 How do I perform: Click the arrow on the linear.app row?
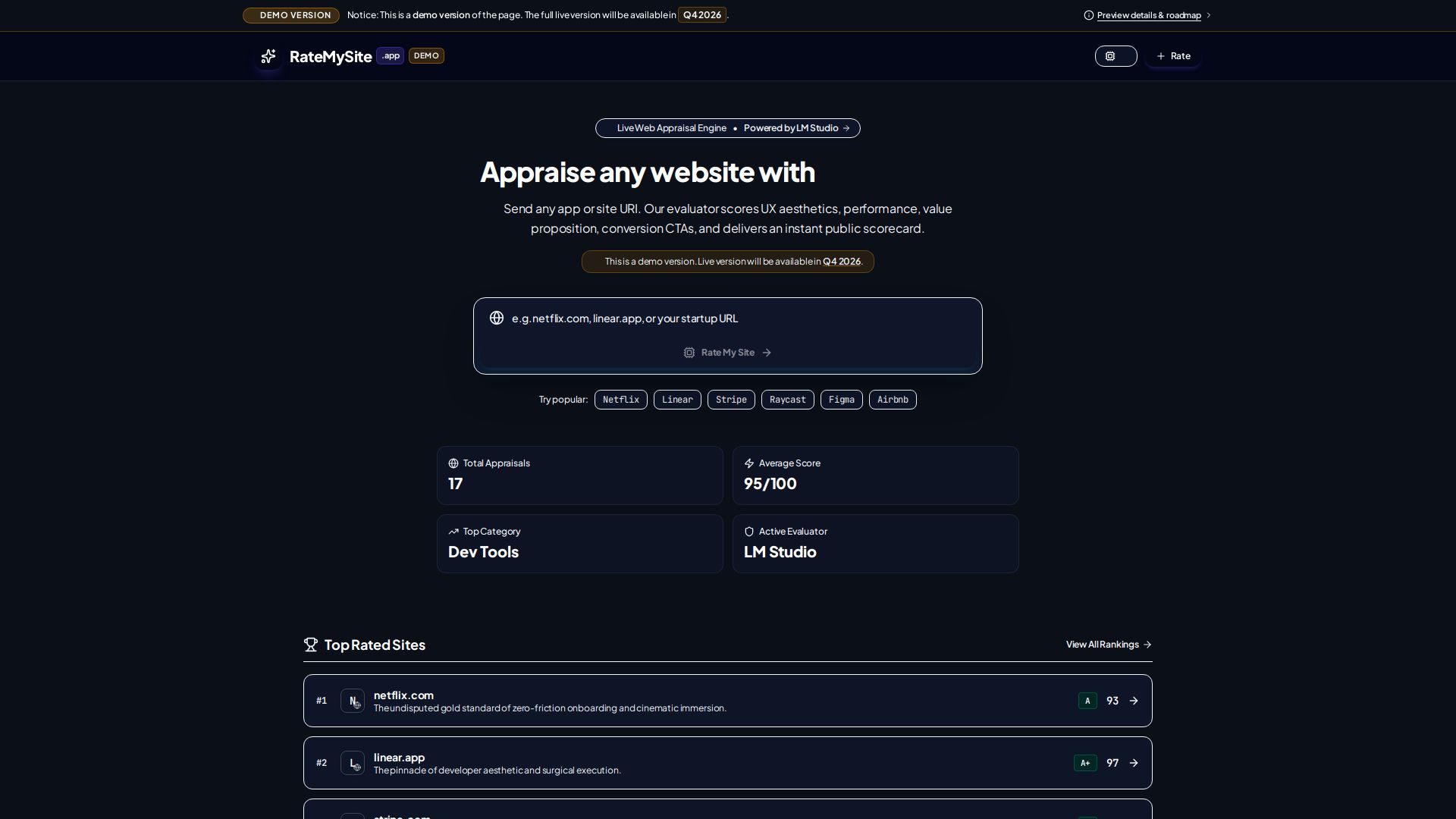click(x=1134, y=763)
